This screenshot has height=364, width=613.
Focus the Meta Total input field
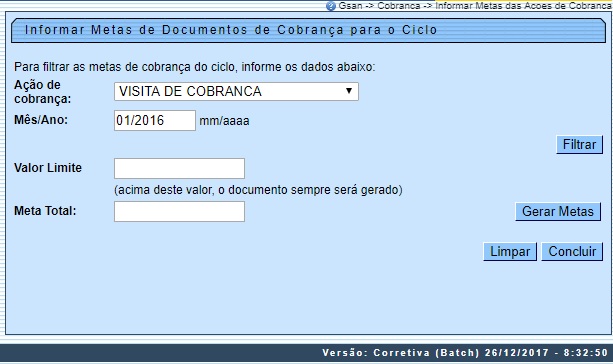point(179,212)
